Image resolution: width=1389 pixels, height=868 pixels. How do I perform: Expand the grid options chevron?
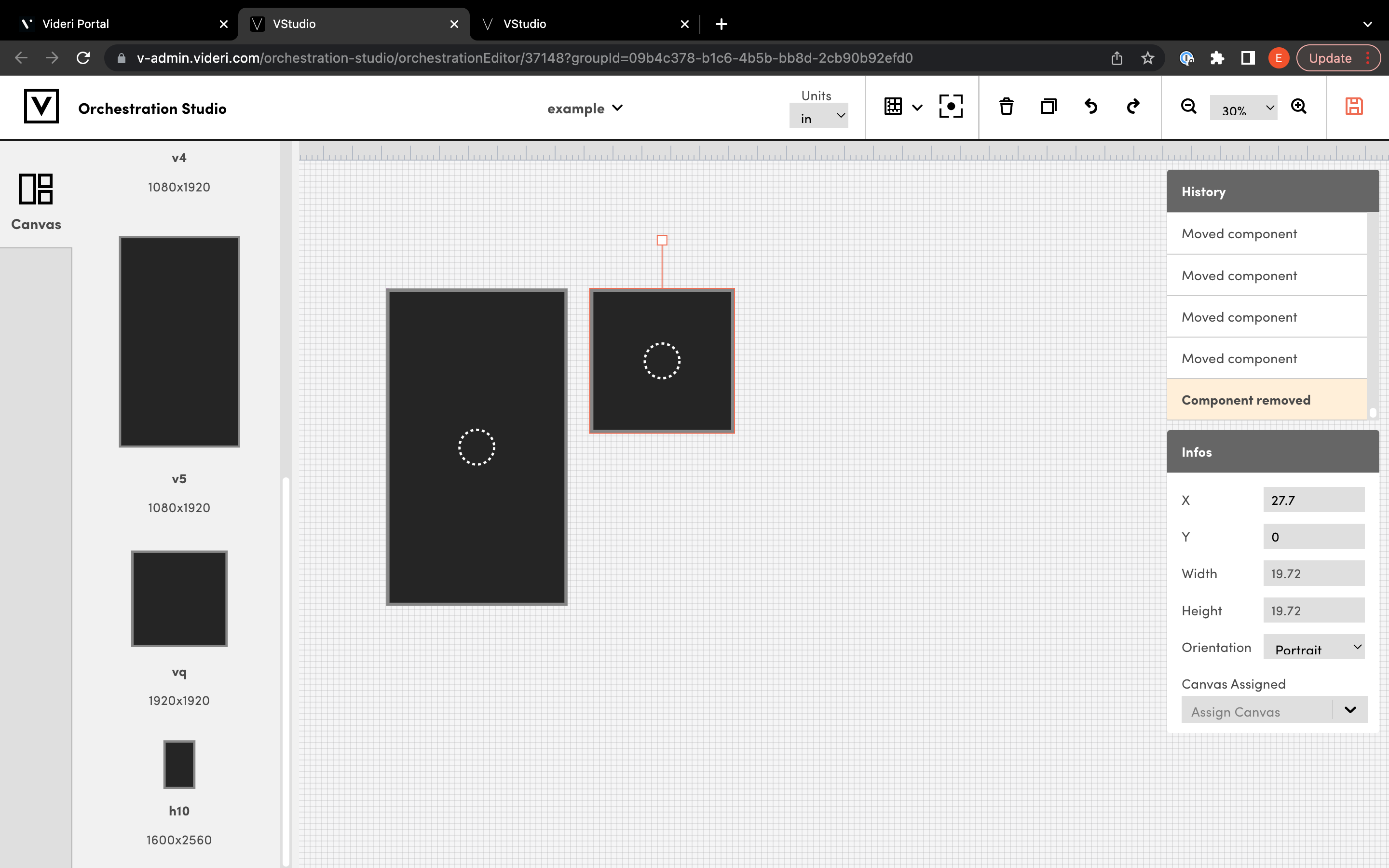tap(917, 108)
